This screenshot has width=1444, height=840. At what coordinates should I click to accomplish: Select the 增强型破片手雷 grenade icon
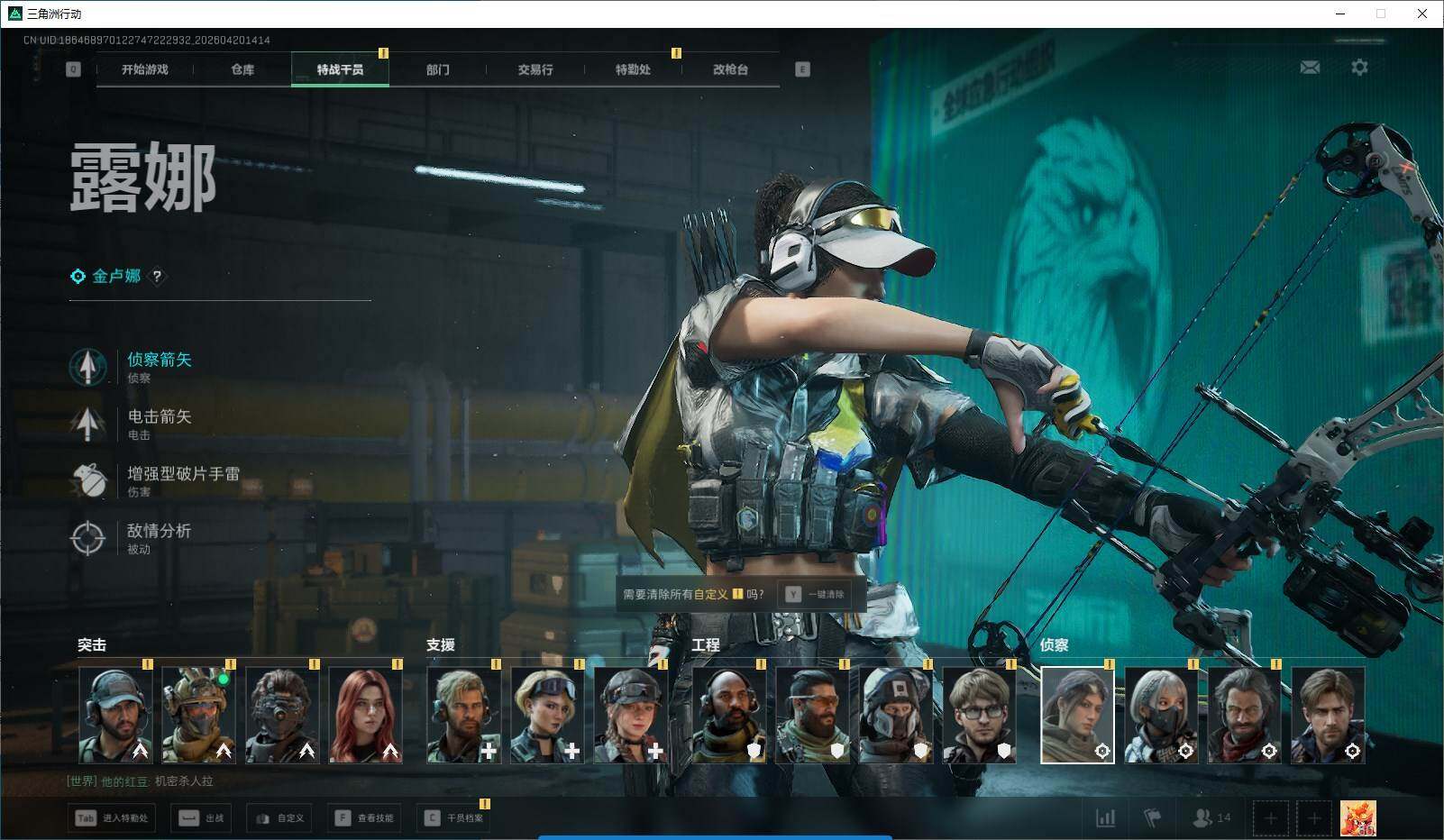pos(87,480)
